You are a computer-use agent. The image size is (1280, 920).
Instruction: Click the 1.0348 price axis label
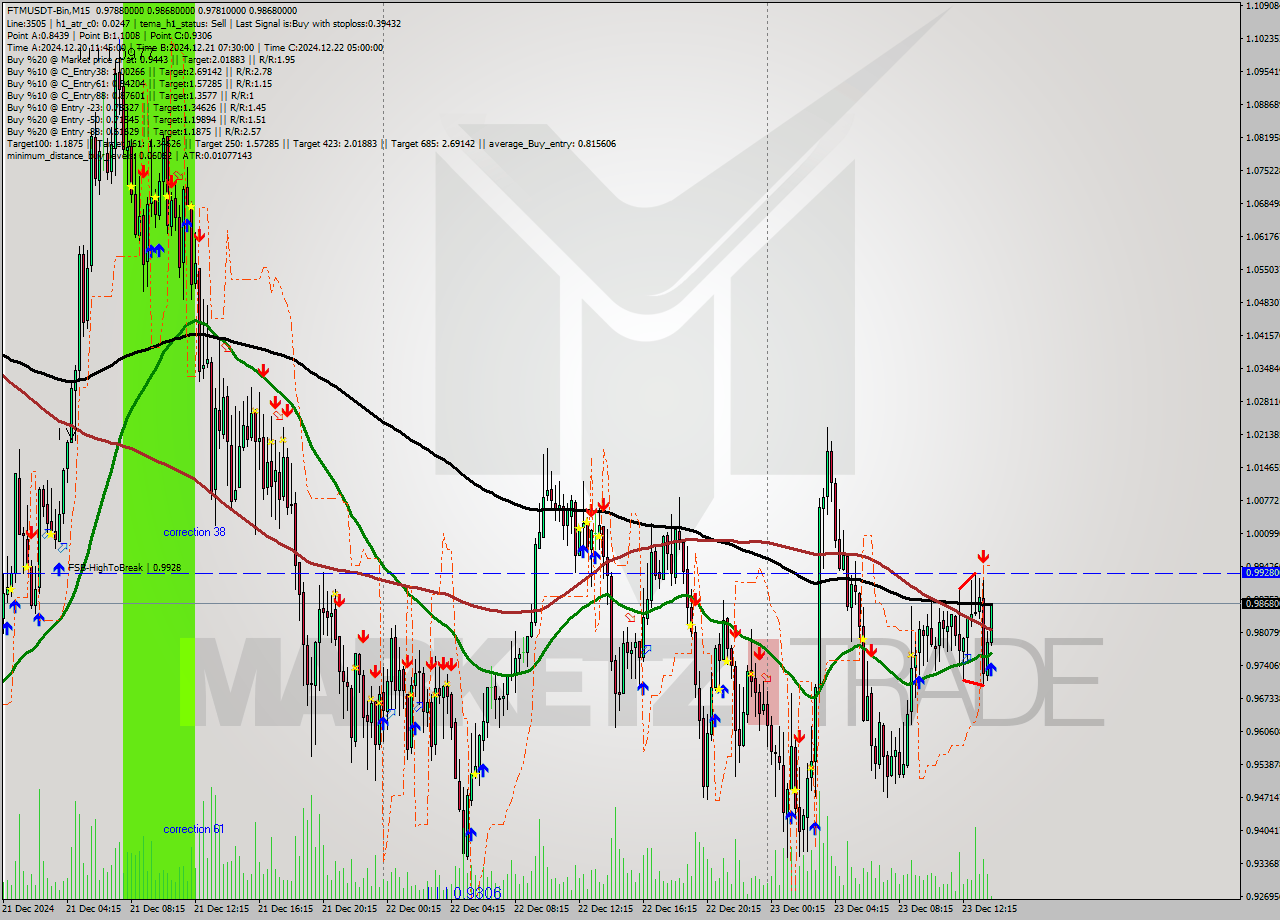pyautogui.click(x=1263, y=368)
